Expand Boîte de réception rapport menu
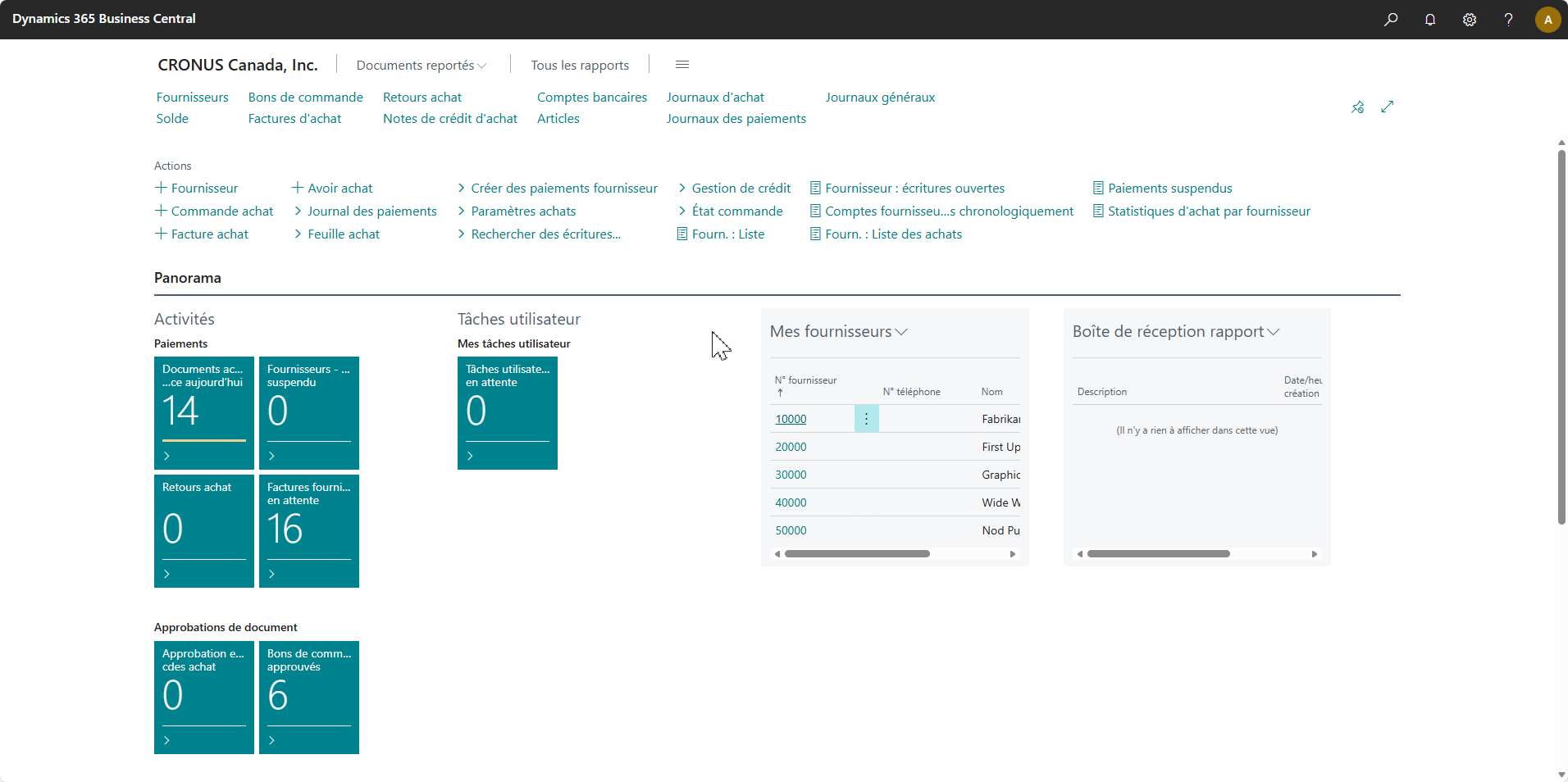1568x782 pixels. [x=1175, y=332]
